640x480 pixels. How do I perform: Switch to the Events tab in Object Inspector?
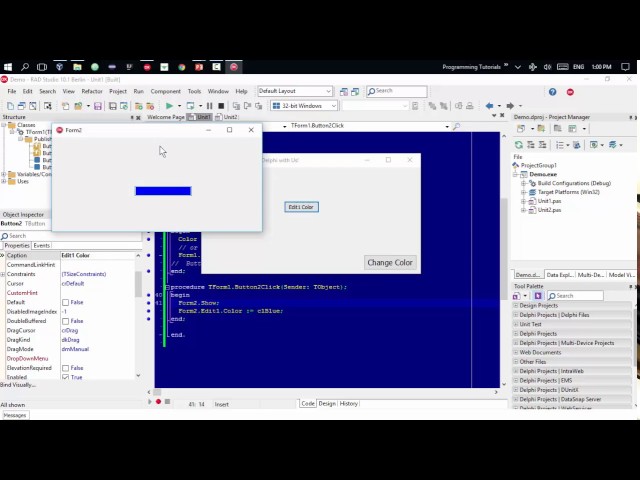pos(41,246)
